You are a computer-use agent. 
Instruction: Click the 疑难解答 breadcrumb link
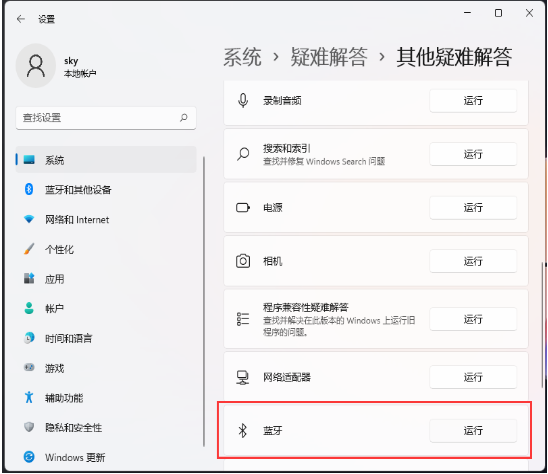pos(329,57)
